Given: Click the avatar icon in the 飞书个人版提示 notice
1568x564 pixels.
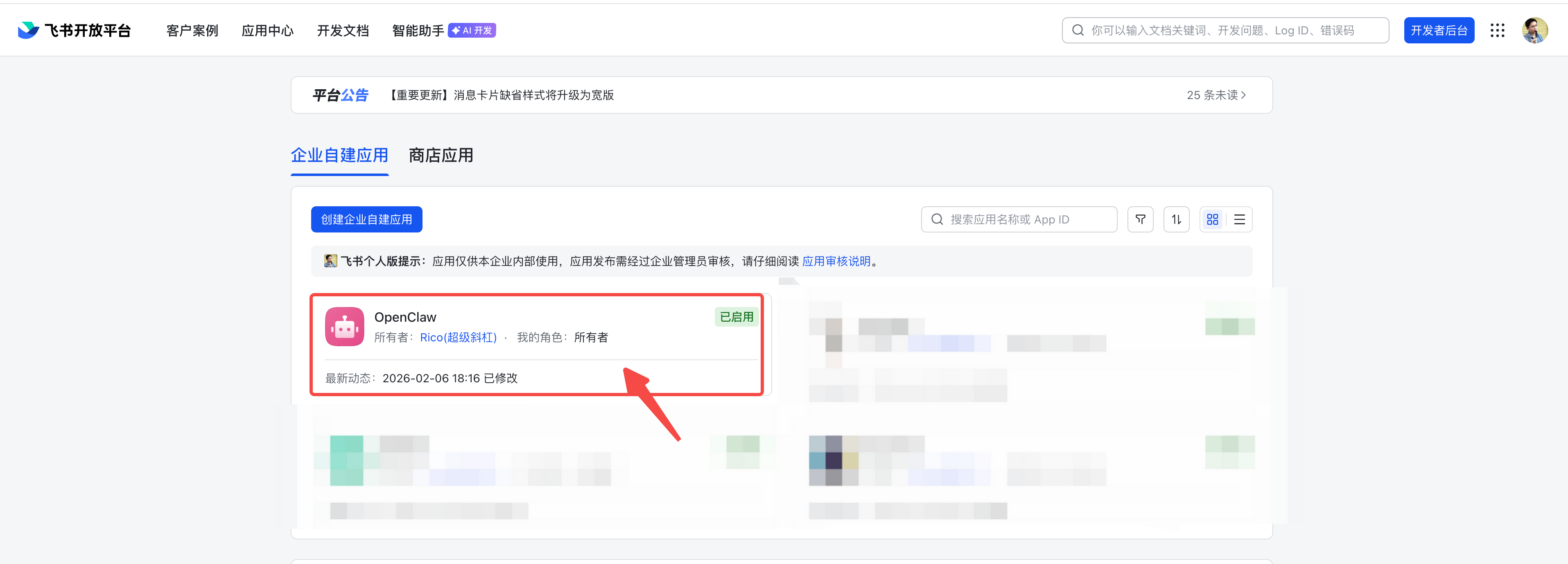Looking at the screenshot, I should 330,261.
